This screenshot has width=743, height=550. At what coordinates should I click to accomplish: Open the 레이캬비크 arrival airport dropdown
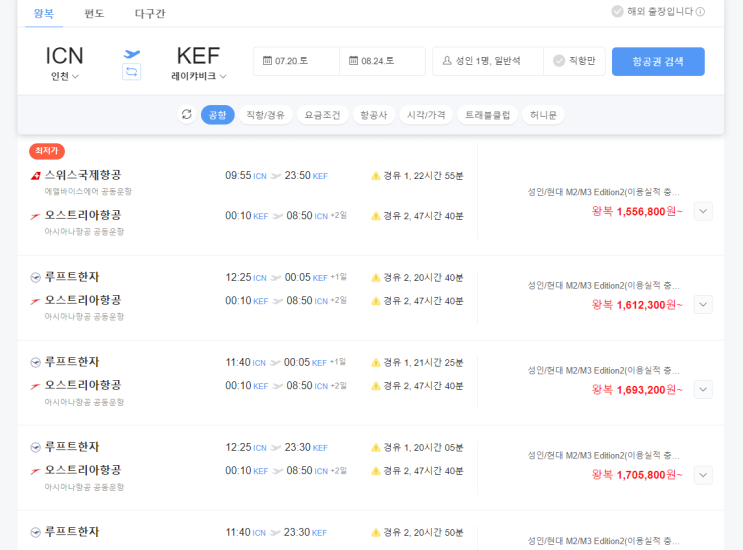(198, 76)
